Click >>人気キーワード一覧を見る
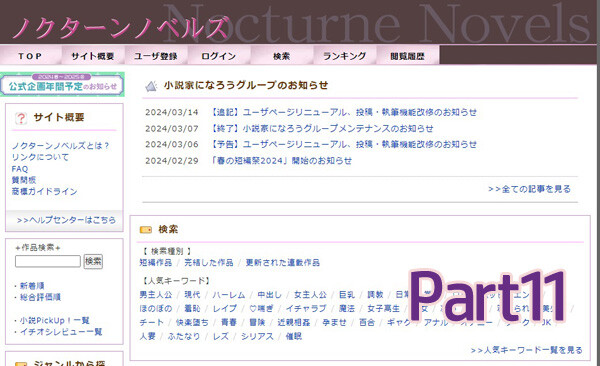600x366 pixels. (527, 350)
